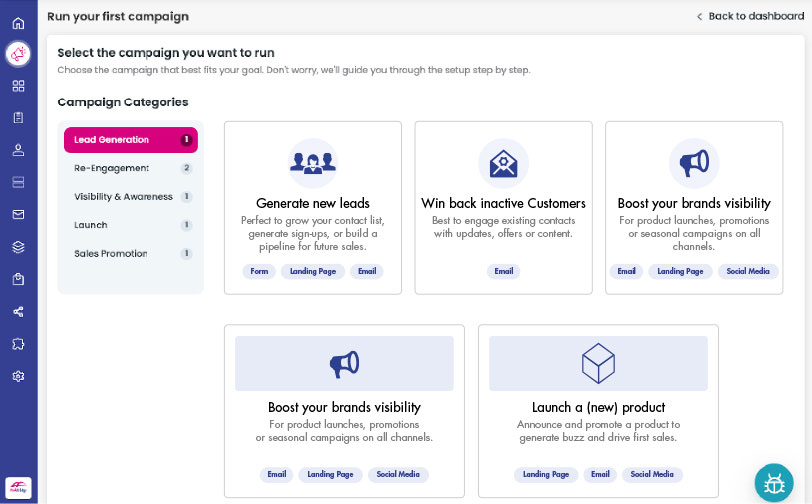Click the count badge 2 on Re-Engagement
Image resolution: width=812 pixels, height=504 pixels.
click(186, 168)
